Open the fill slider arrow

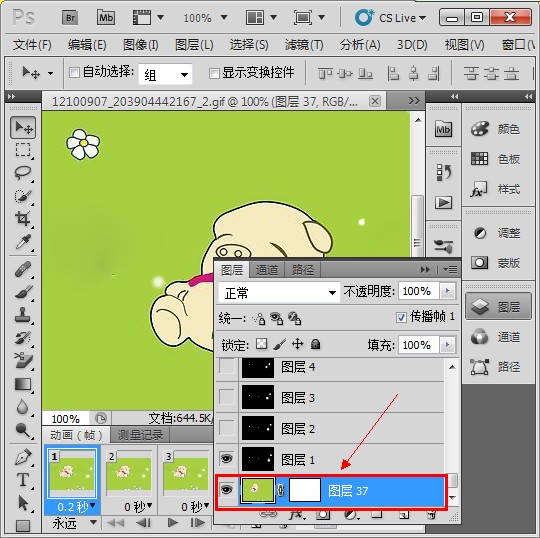coord(447,345)
